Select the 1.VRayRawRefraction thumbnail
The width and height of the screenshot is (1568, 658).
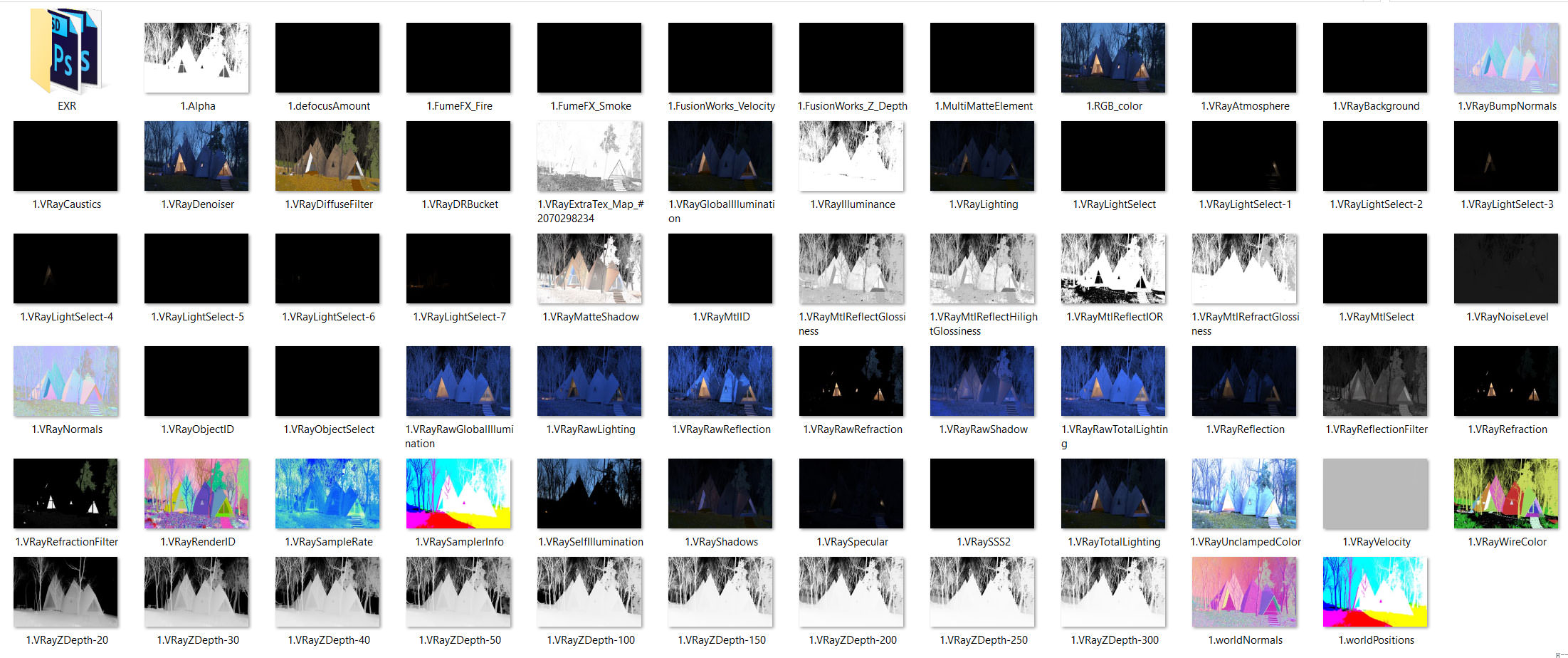(851, 381)
